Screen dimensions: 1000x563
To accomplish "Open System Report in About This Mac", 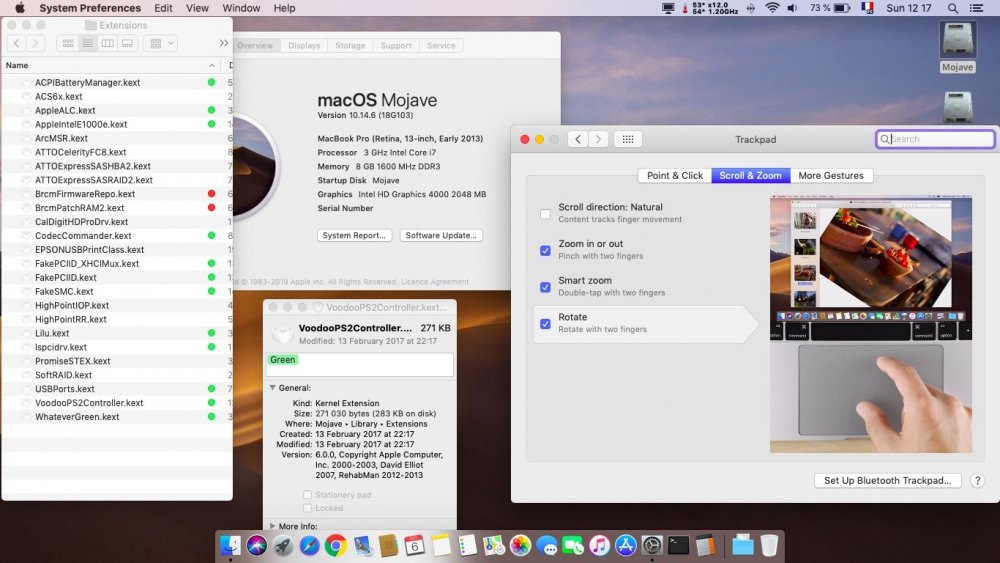I will point(354,235).
